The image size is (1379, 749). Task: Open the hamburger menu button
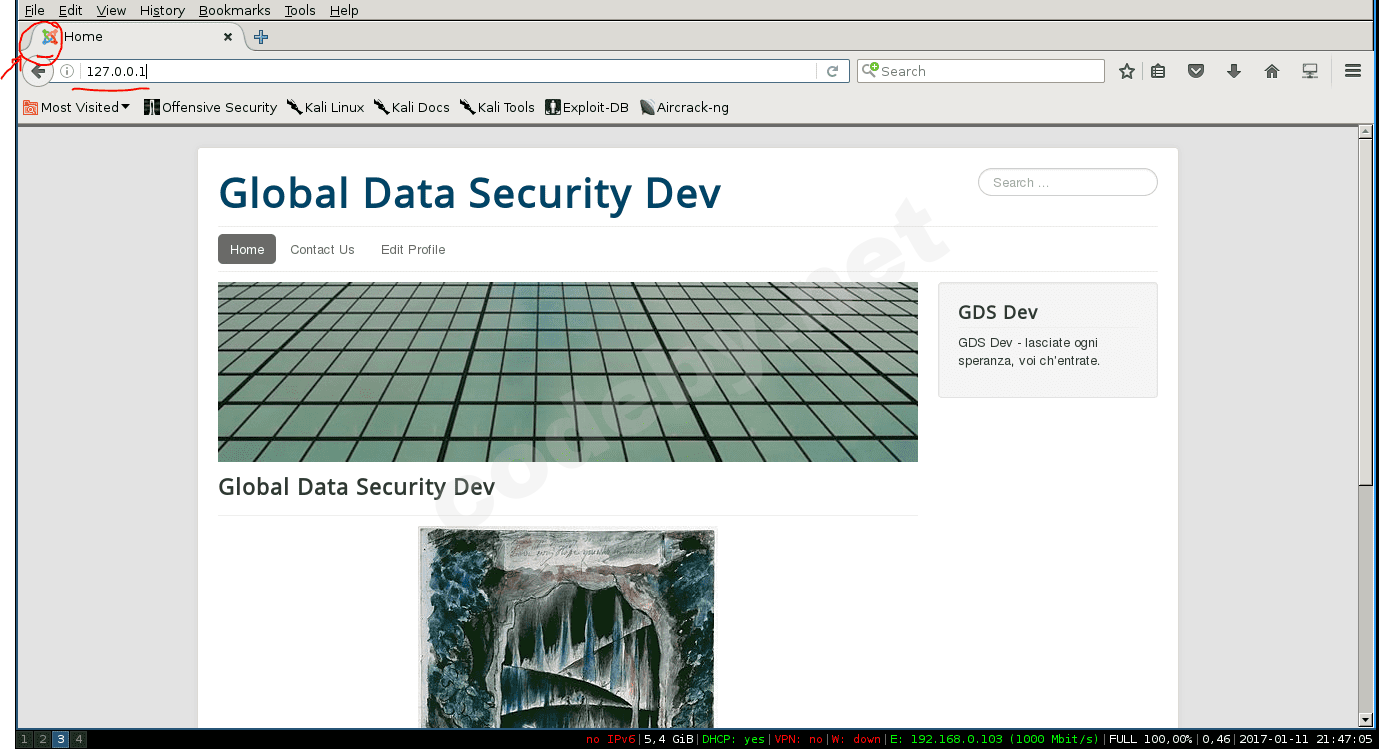point(1353,71)
